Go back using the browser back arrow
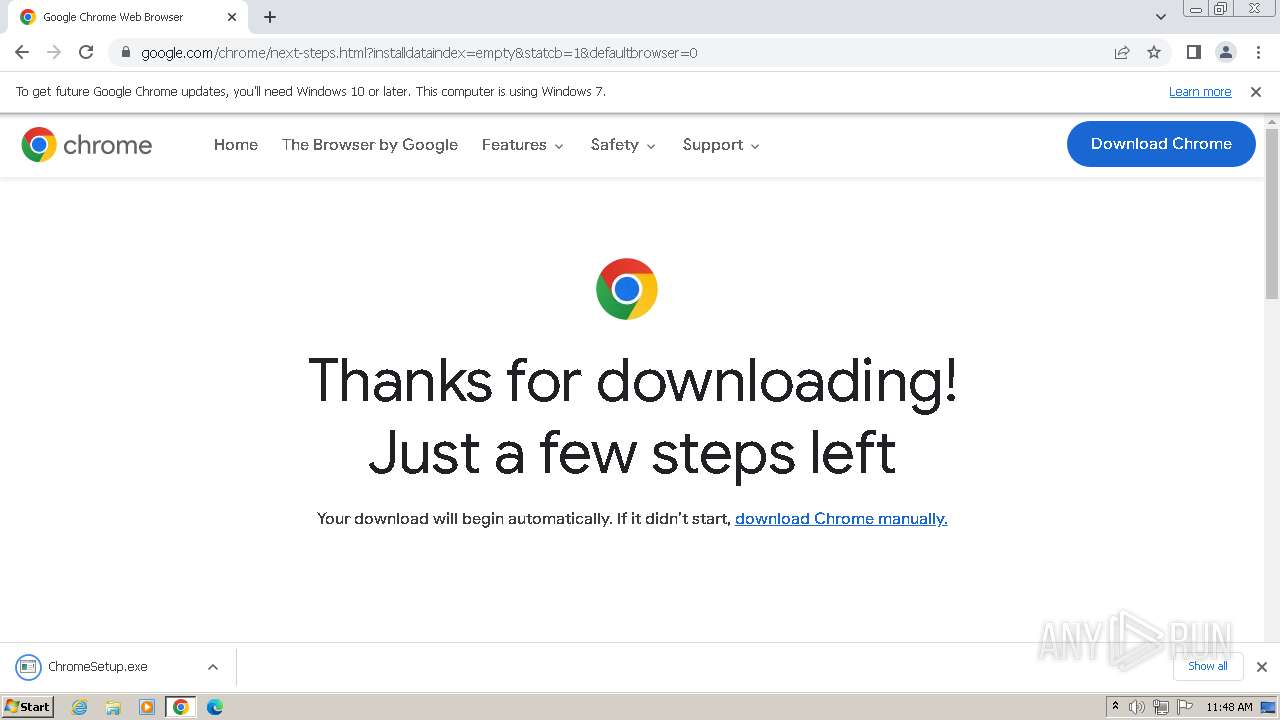This screenshot has height=720, width=1280. (22, 52)
